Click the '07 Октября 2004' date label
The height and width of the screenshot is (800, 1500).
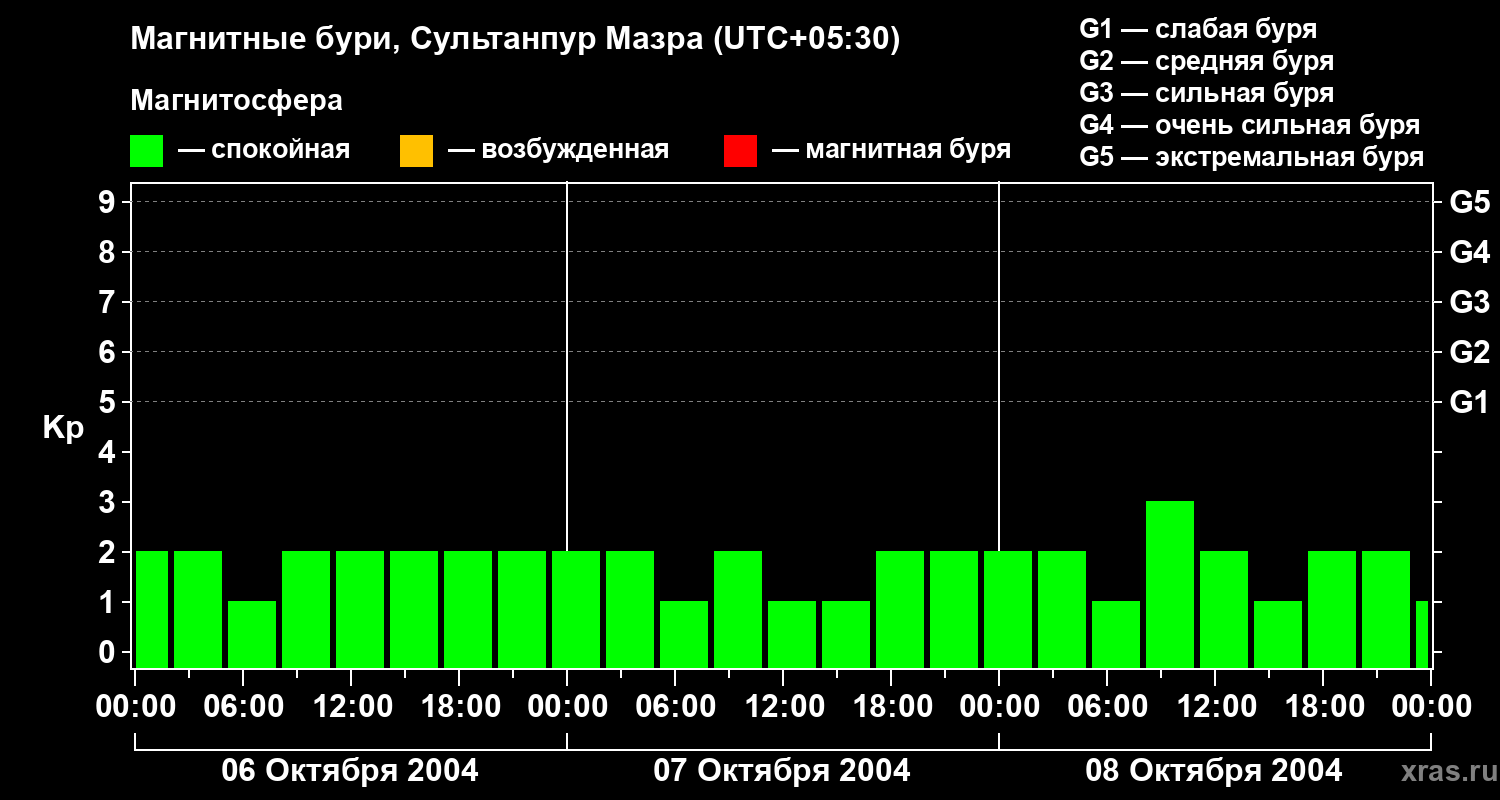[782, 771]
